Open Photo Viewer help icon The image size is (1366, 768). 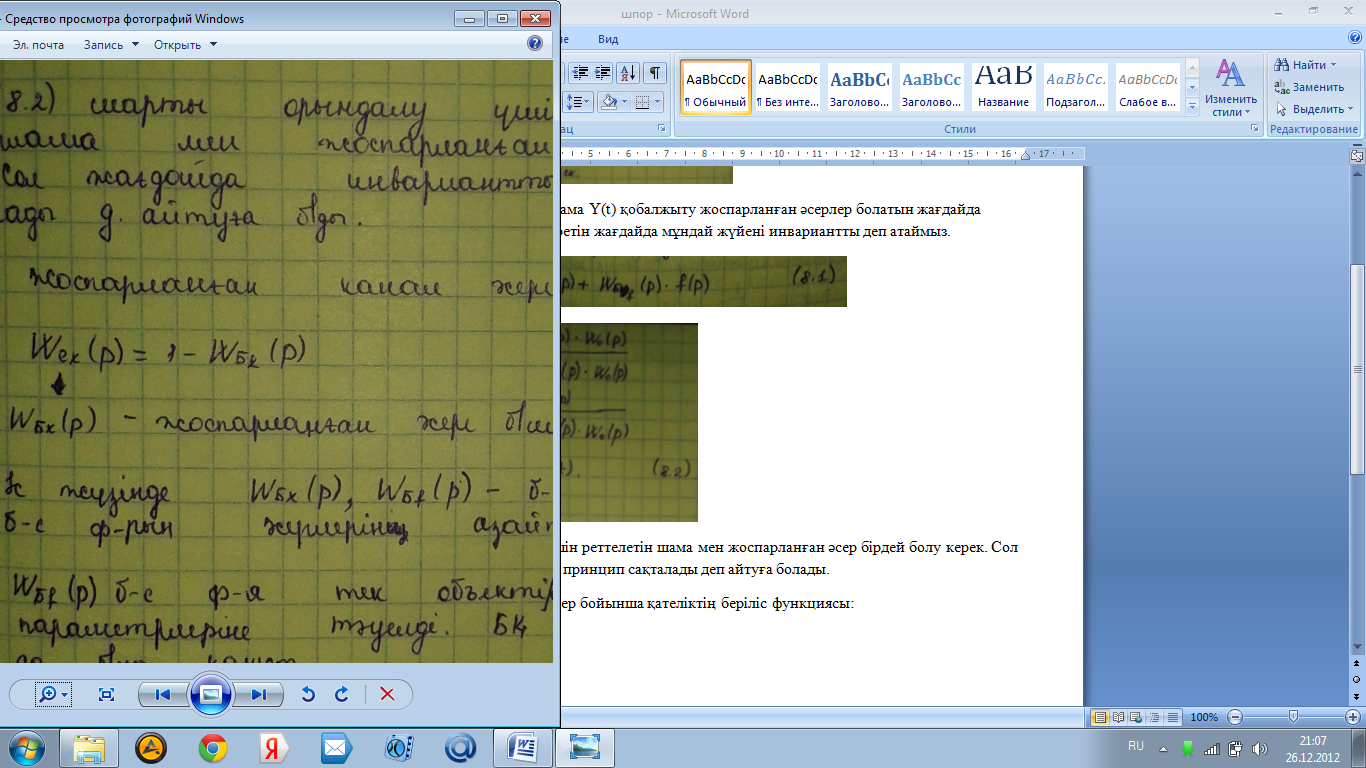click(534, 44)
